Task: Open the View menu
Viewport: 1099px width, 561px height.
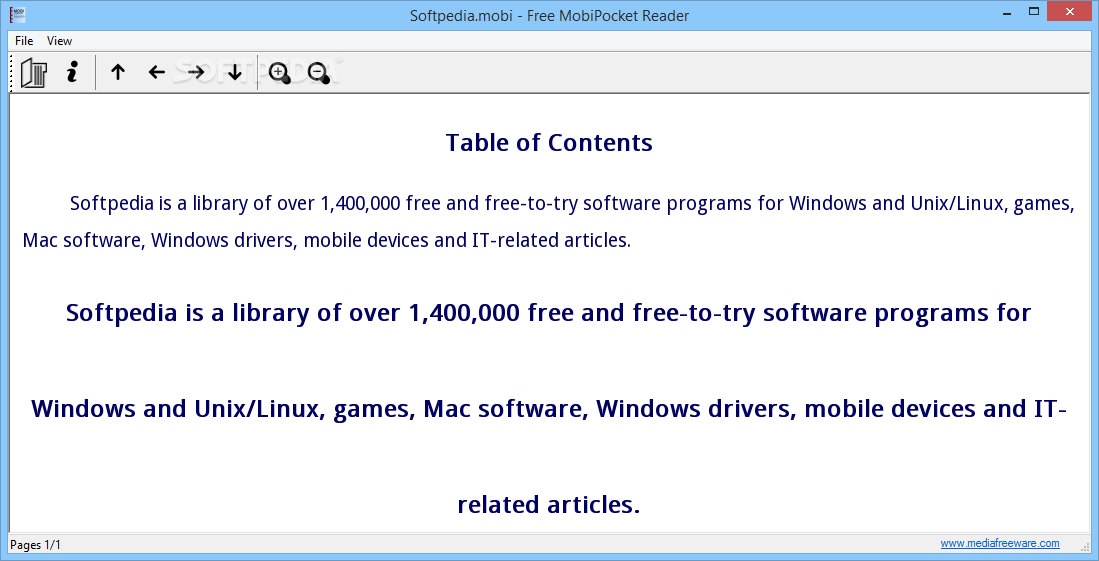Action: 60,41
